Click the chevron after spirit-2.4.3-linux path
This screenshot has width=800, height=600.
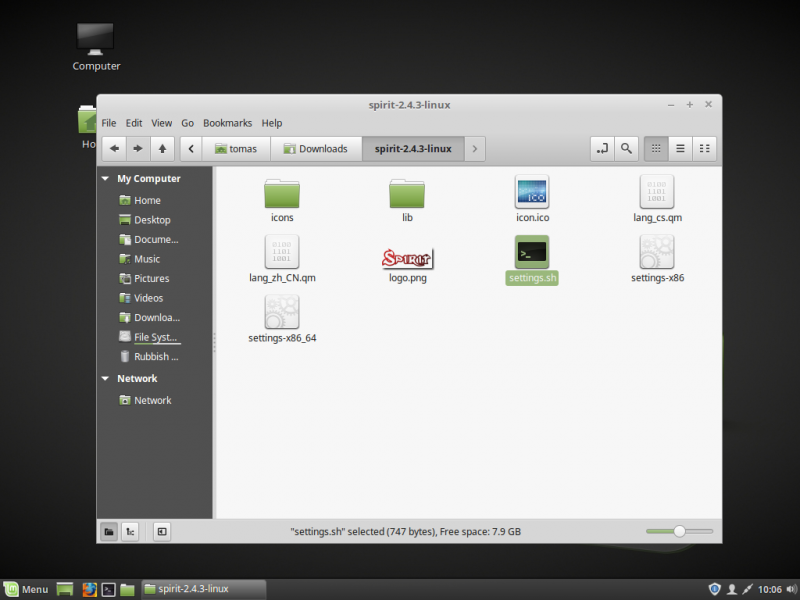coord(475,147)
